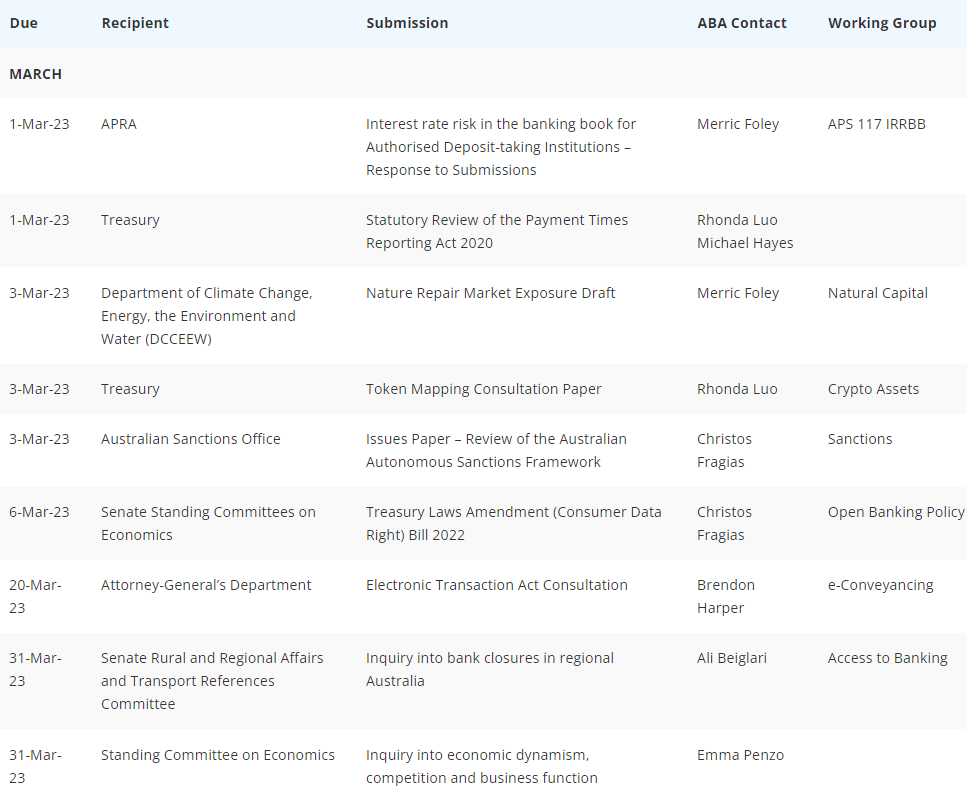Screen dimensions: 967x790
Task: Select the Interest rate risk in banking book submission
Action: coord(501,147)
